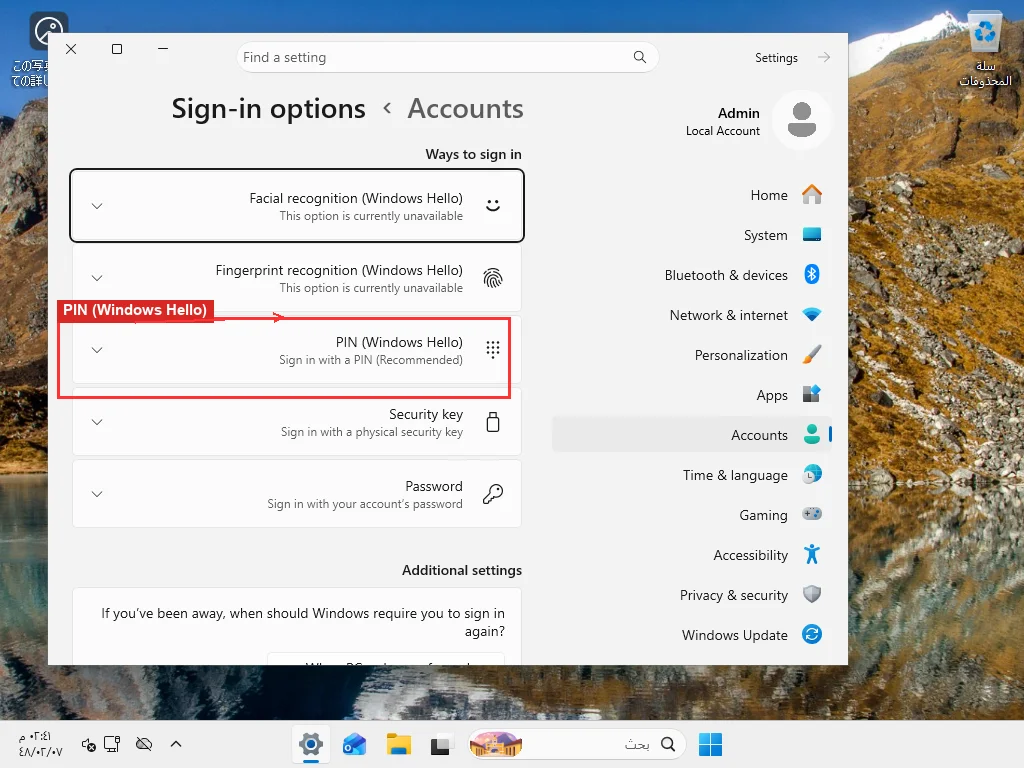Click the Time & language globe icon
Screen dimensions: 1024x768
tap(812, 475)
